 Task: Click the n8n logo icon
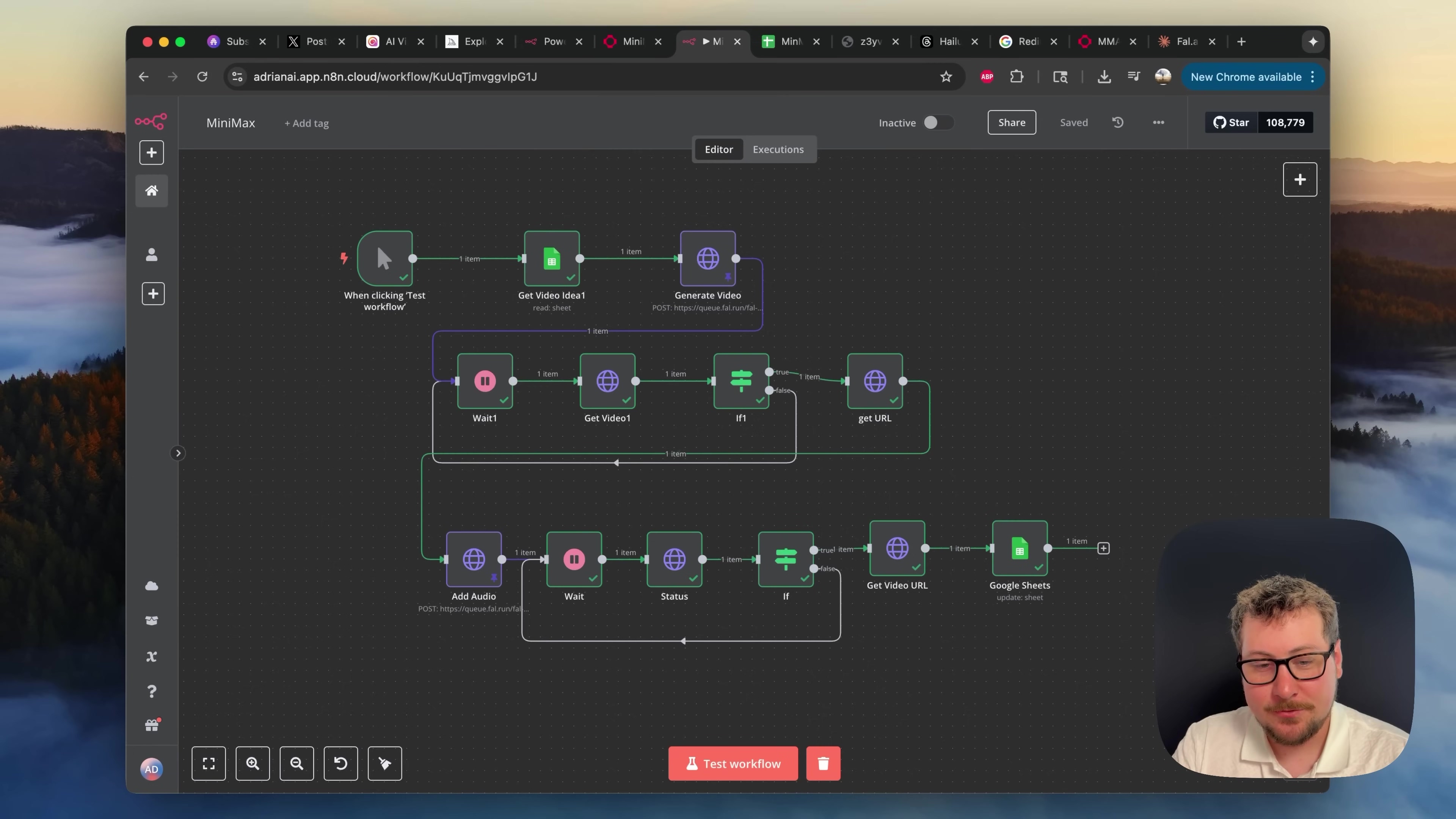pyautogui.click(x=151, y=121)
